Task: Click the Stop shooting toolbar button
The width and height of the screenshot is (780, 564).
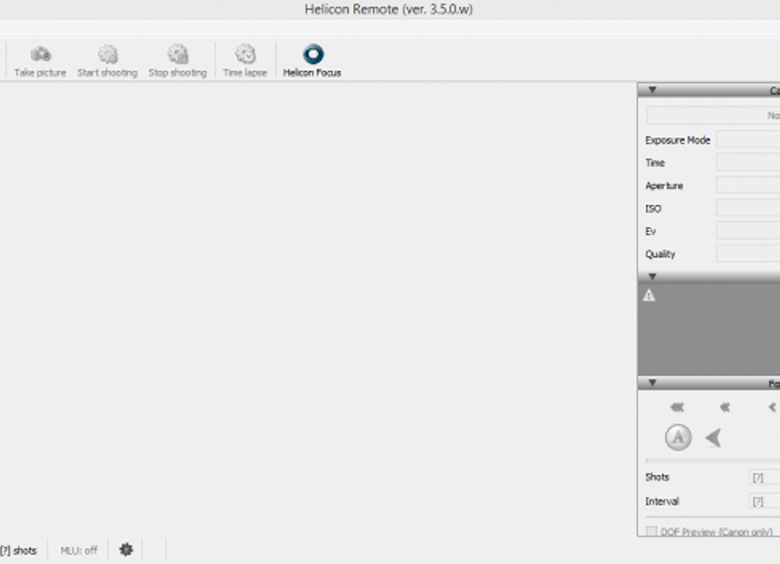Action: (178, 61)
